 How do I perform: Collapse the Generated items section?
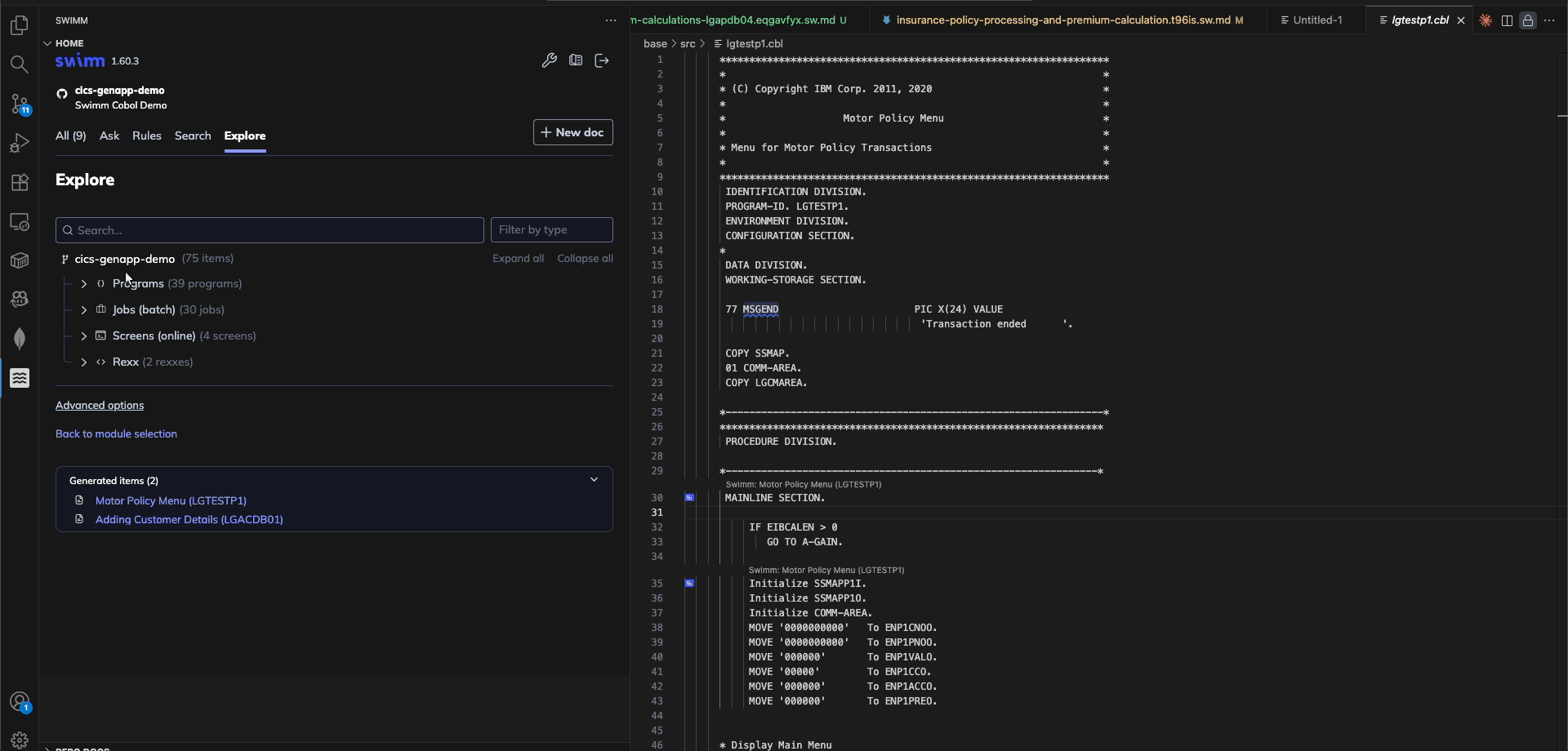pyautogui.click(x=594, y=480)
